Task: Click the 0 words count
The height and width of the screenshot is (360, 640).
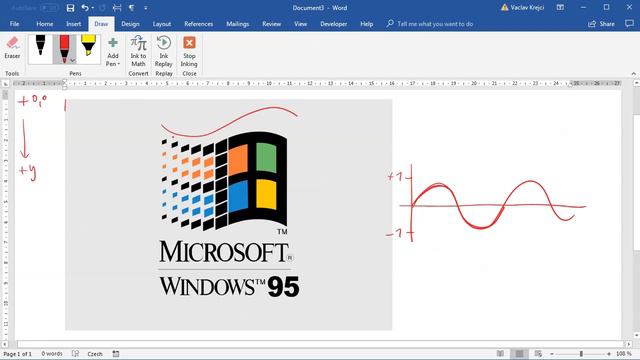Action: click(x=52, y=354)
